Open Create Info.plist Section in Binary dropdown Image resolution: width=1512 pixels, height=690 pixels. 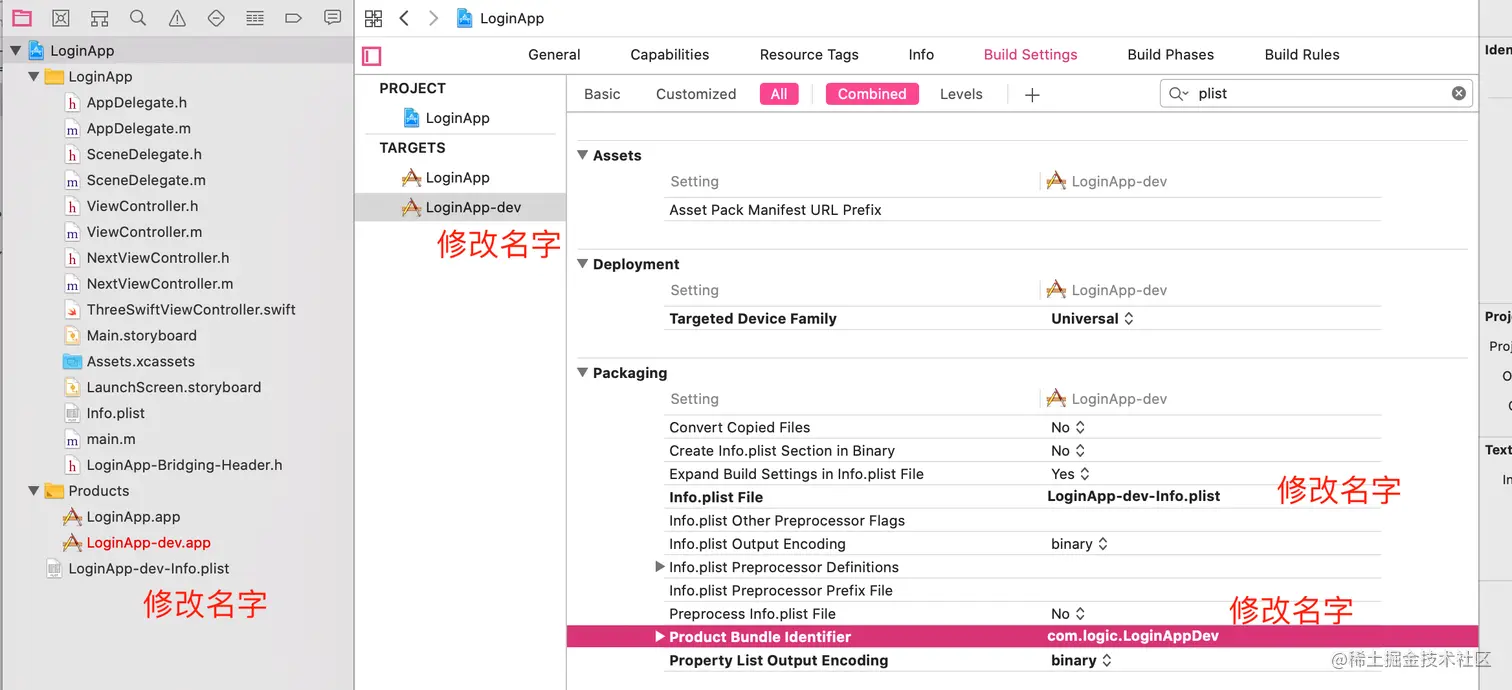(x=1068, y=450)
